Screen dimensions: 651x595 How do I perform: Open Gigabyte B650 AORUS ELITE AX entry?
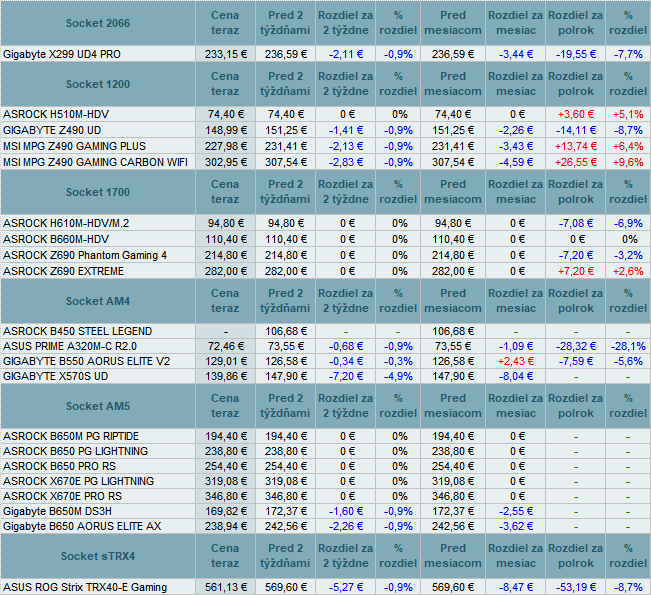82,526
